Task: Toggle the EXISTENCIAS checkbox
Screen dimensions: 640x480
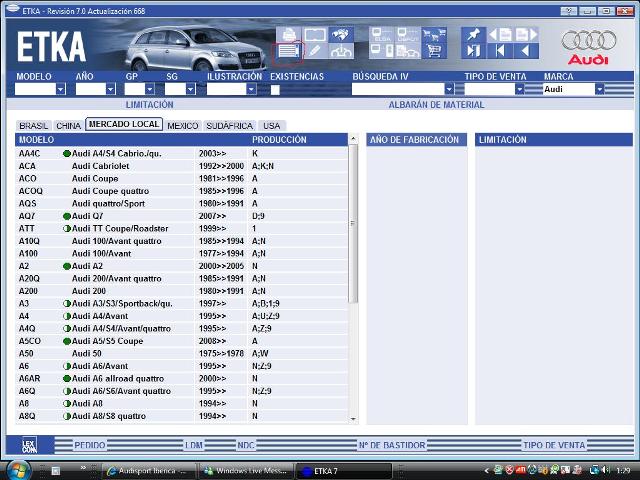Action: tap(275, 90)
